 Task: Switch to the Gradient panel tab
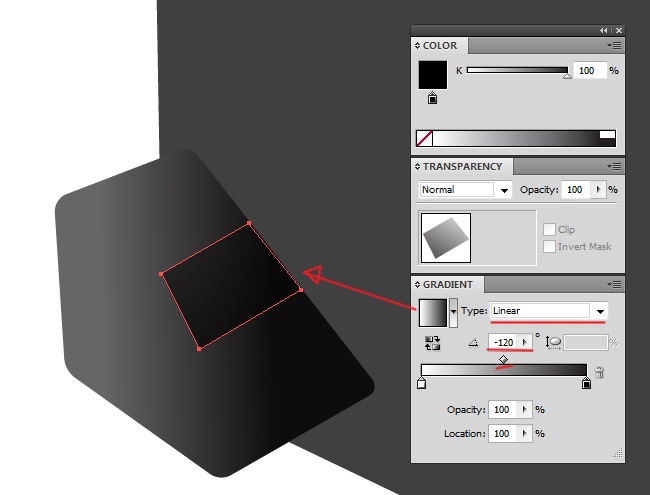pos(448,284)
